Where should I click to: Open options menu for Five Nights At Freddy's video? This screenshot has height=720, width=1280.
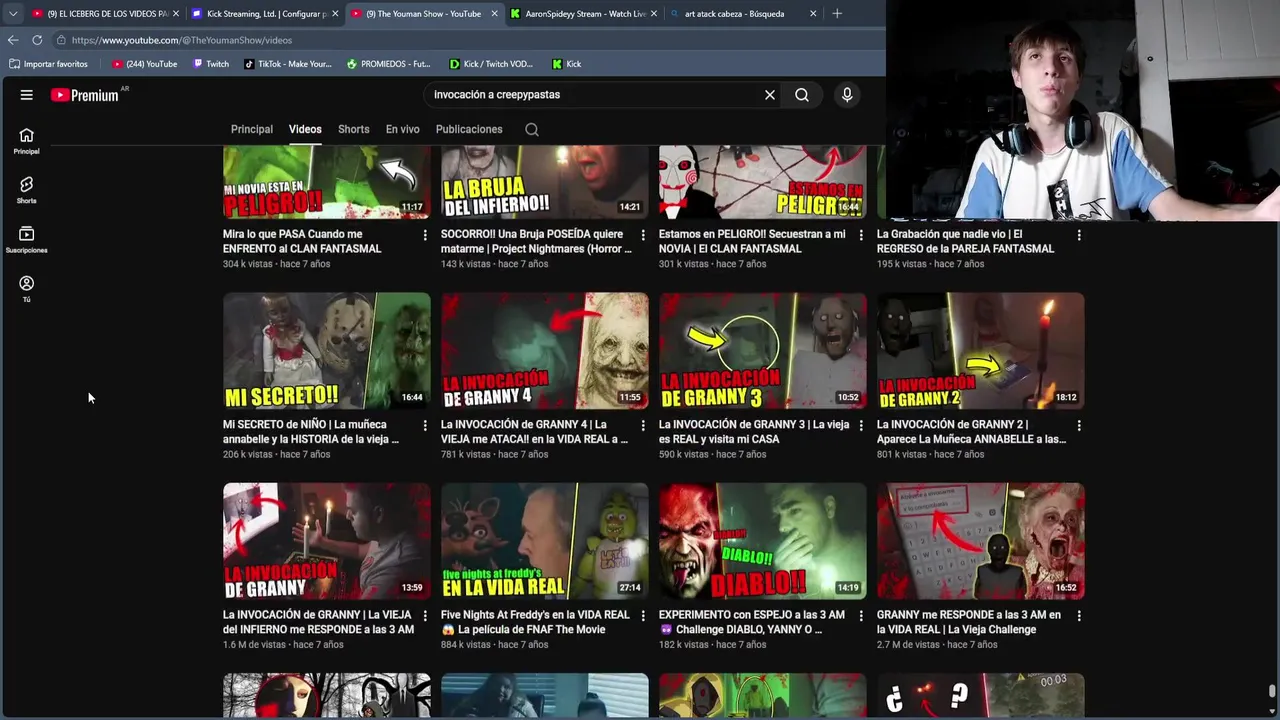tap(643, 616)
